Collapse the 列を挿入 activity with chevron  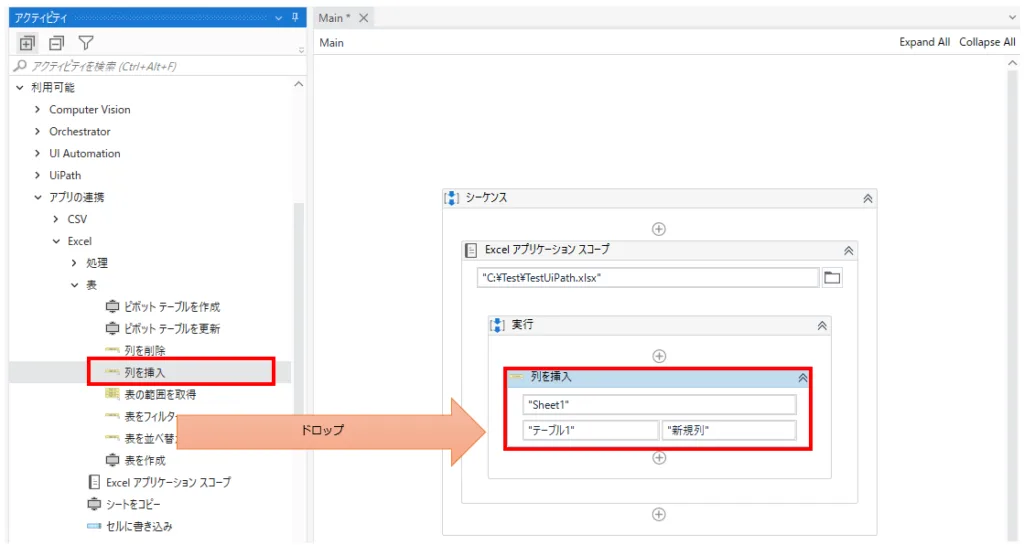801,378
